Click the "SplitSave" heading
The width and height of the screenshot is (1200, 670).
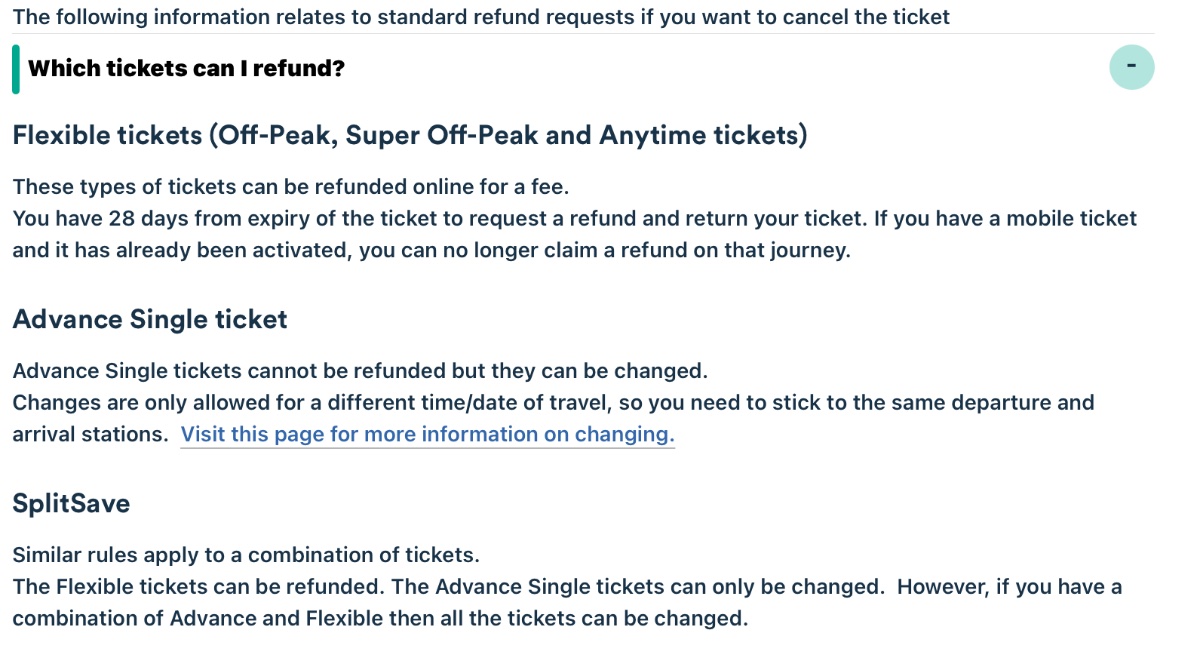click(71, 503)
